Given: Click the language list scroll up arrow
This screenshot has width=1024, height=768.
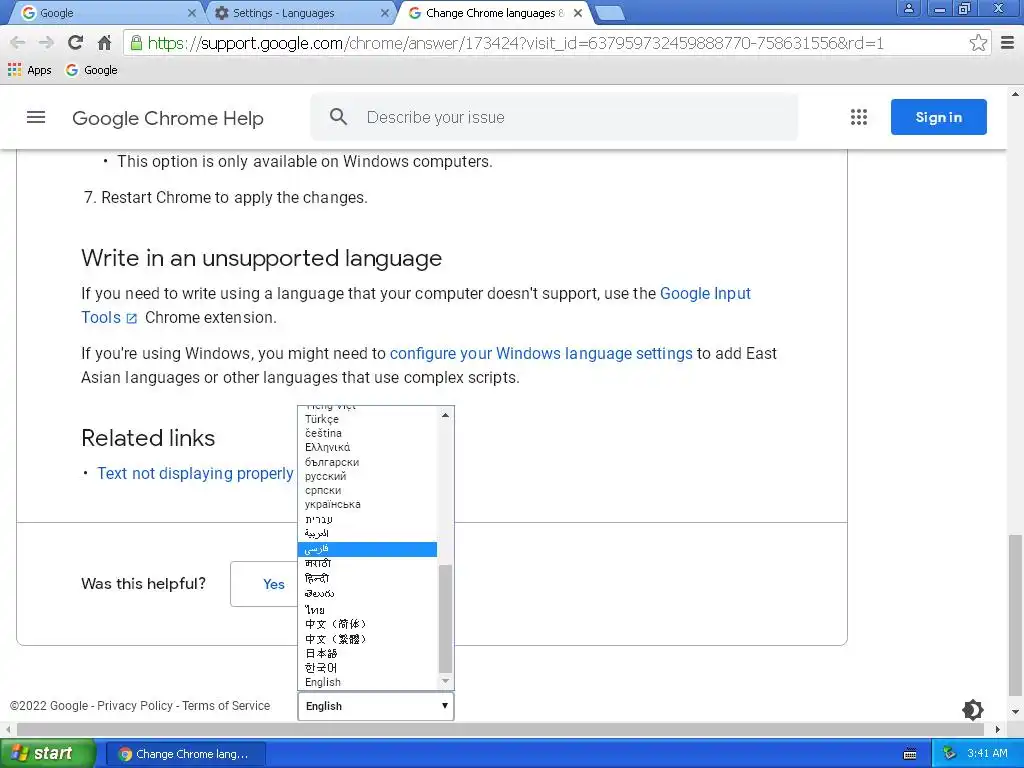Looking at the screenshot, I should tap(445, 415).
